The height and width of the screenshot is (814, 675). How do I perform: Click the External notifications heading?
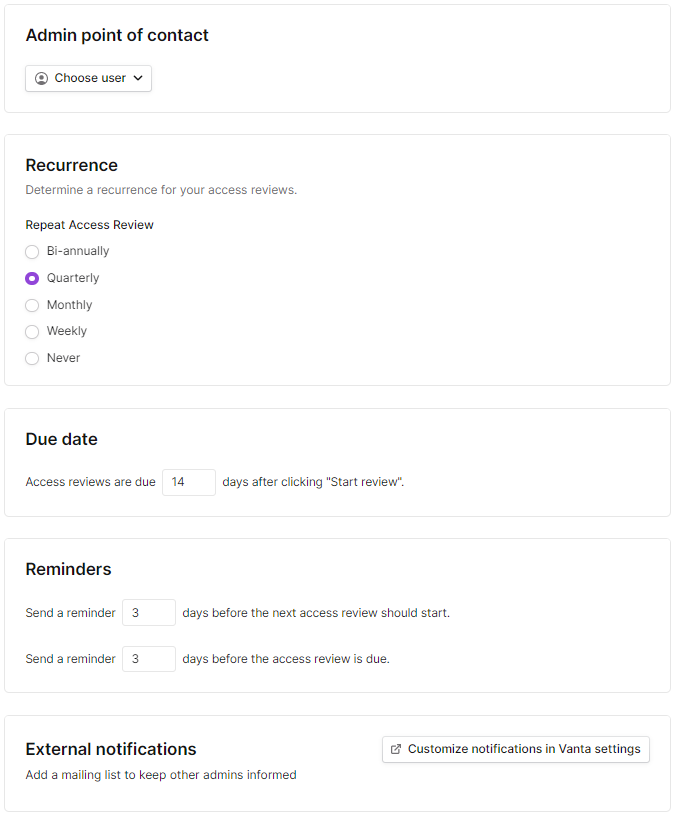[111, 749]
